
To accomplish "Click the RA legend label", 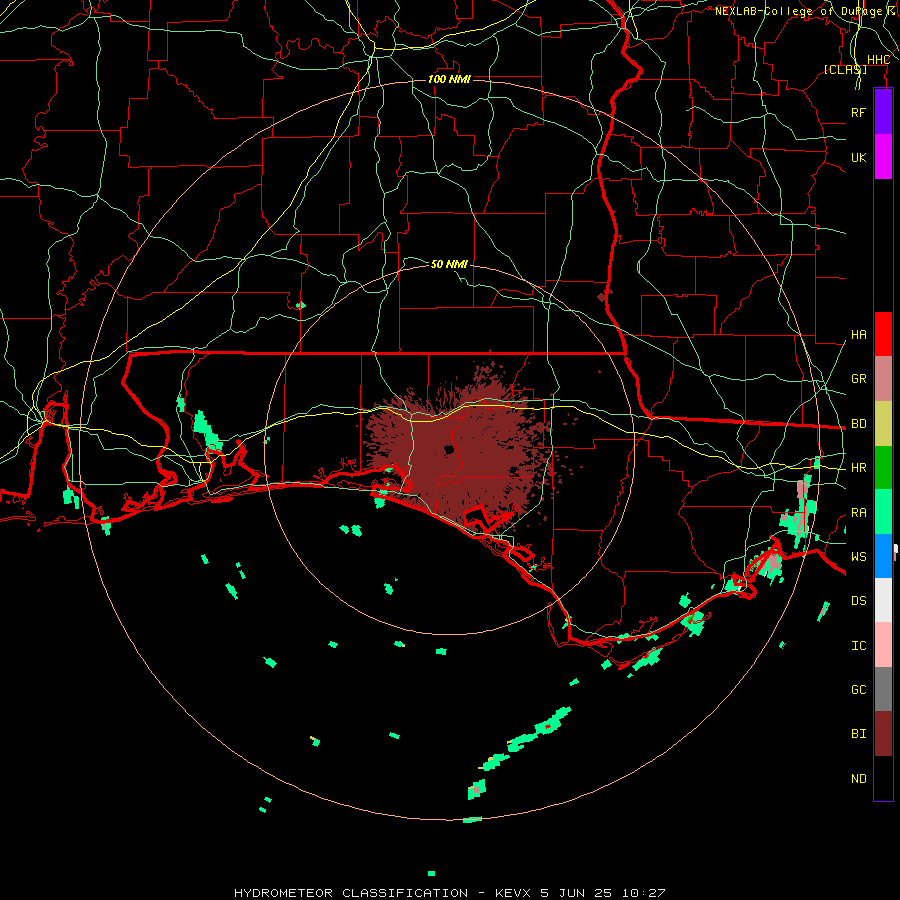I will [858, 513].
